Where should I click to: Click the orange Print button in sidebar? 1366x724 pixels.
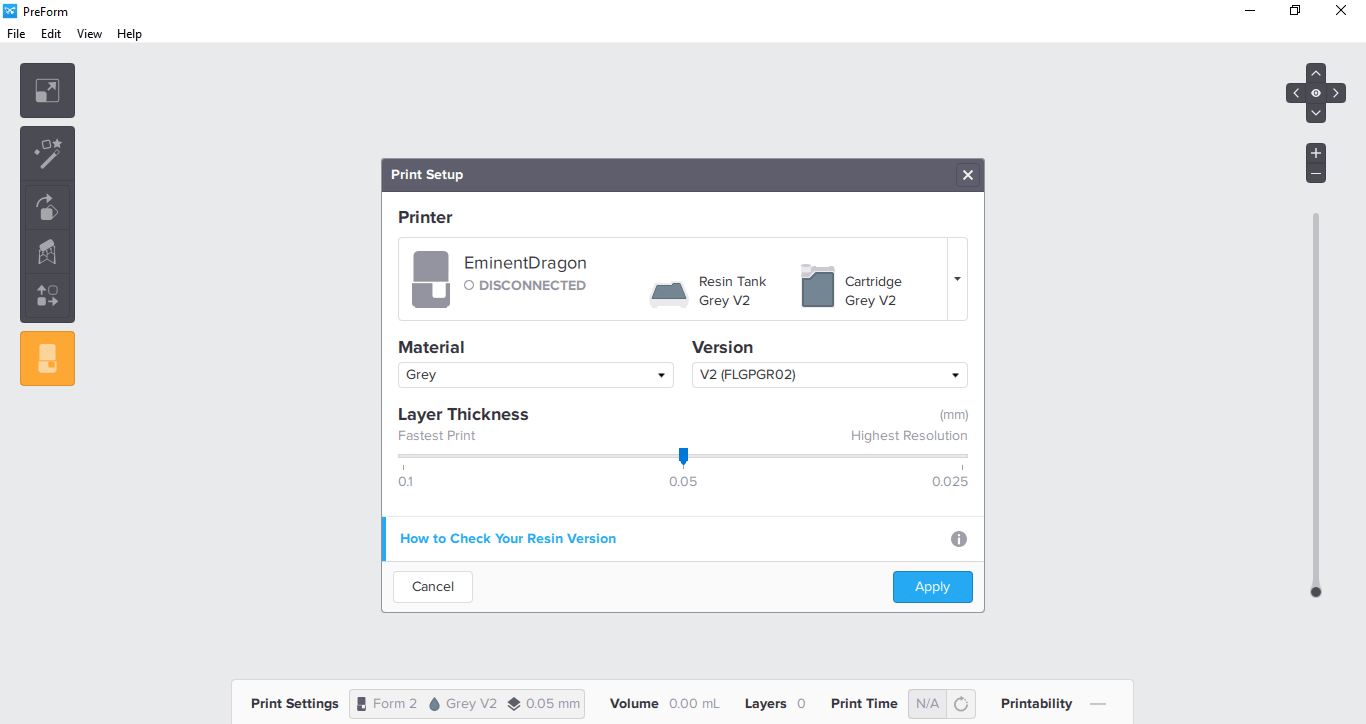click(47, 358)
